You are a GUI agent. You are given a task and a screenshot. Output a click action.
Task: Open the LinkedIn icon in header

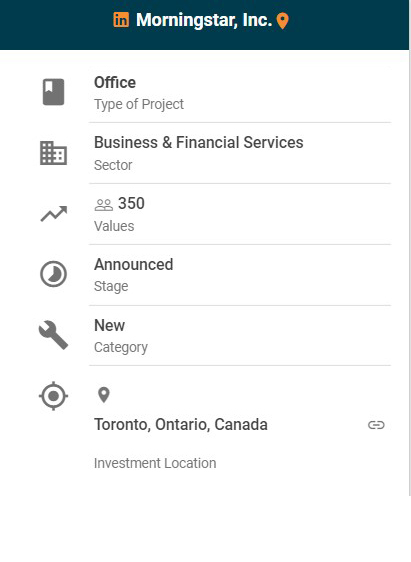(x=121, y=20)
